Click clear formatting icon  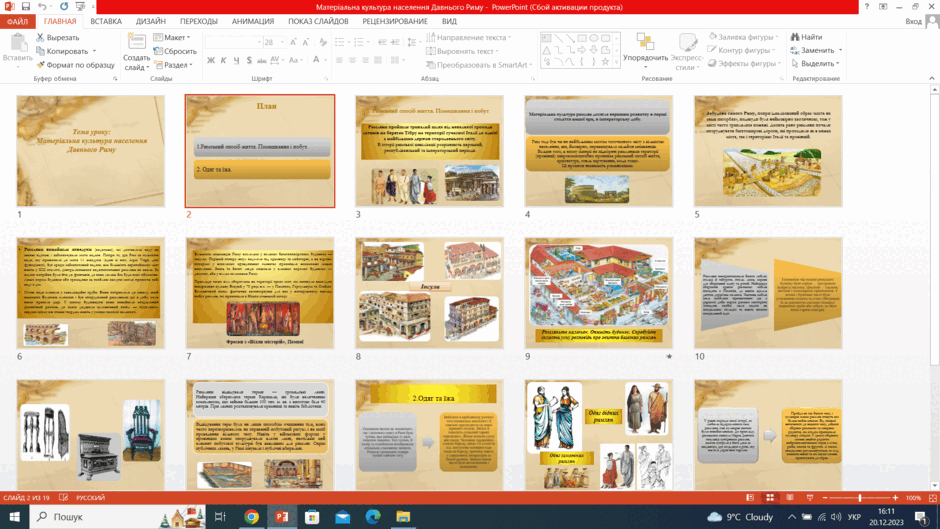tap(323, 42)
